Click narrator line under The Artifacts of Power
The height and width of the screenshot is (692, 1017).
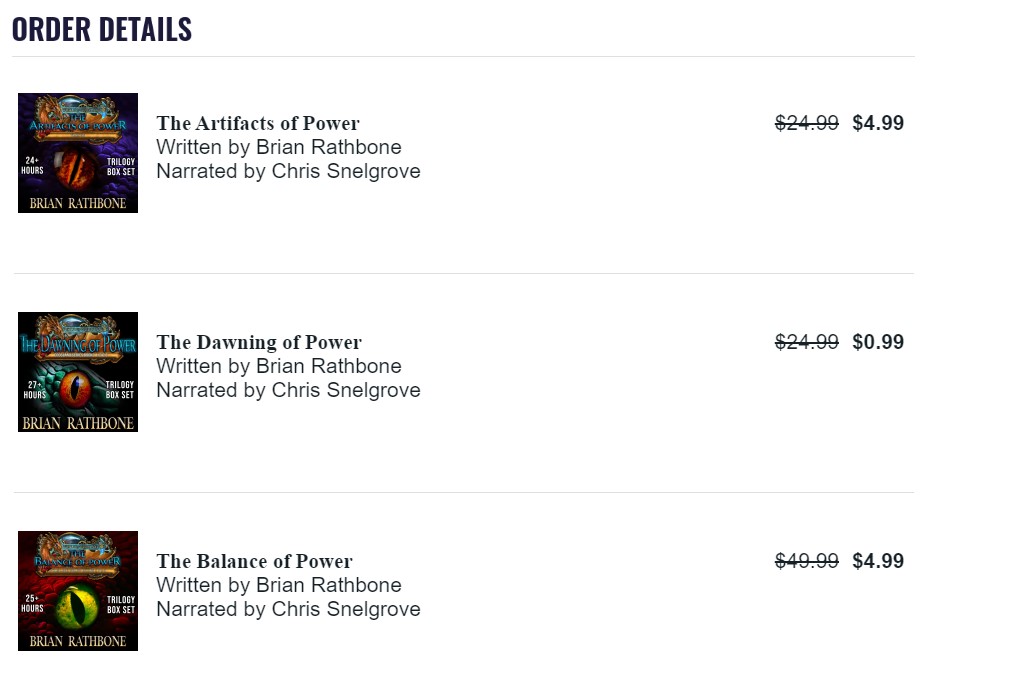click(288, 171)
